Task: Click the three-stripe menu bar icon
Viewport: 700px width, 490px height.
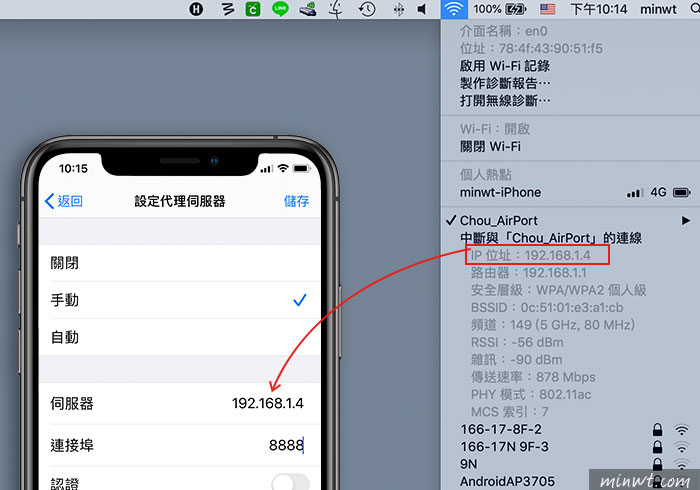Action: [x=228, y=9]
